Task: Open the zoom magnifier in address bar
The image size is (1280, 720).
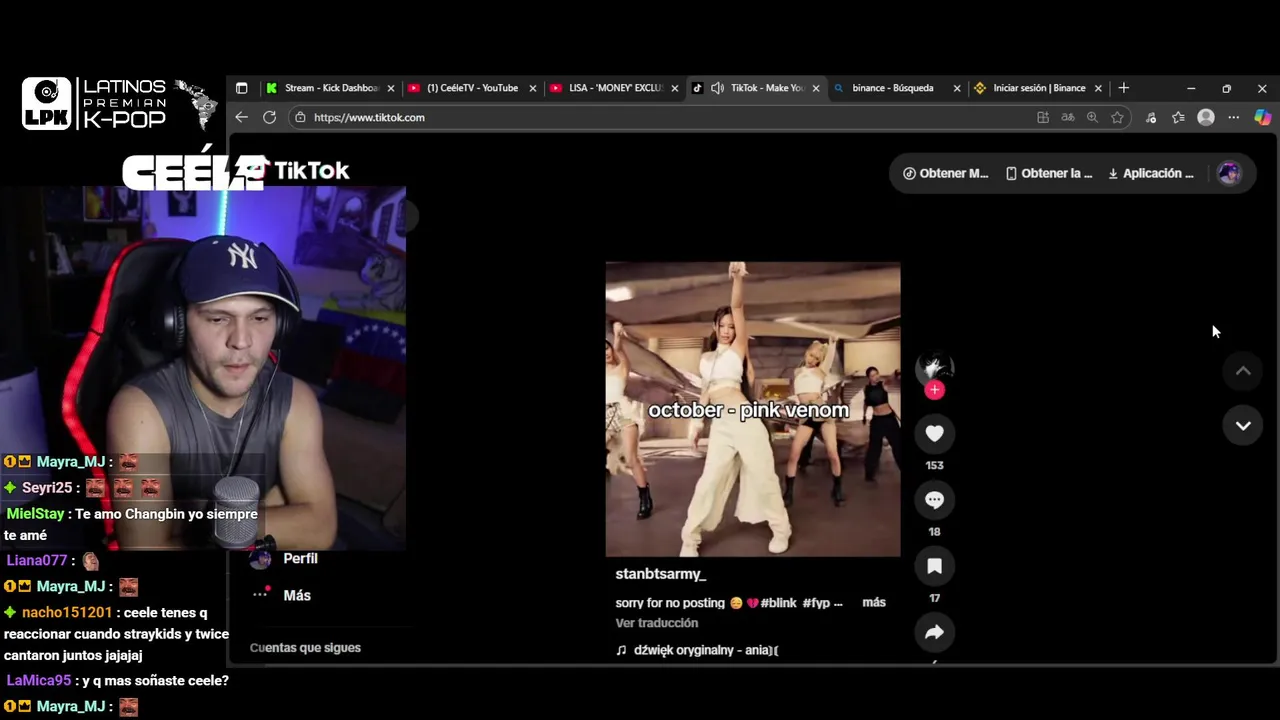Action: [1092, 117]
